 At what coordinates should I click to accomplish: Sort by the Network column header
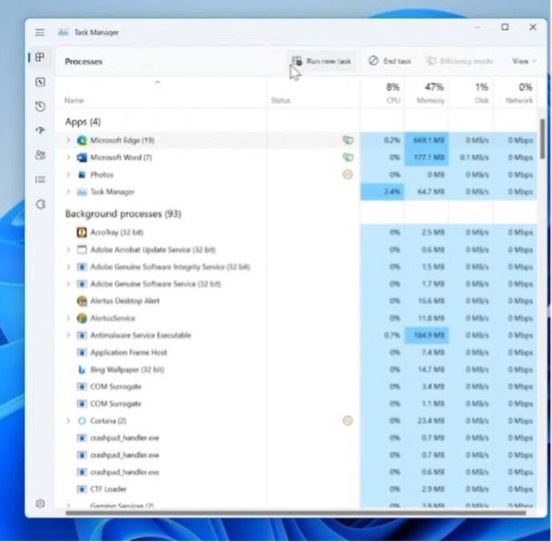pos(519,101)
